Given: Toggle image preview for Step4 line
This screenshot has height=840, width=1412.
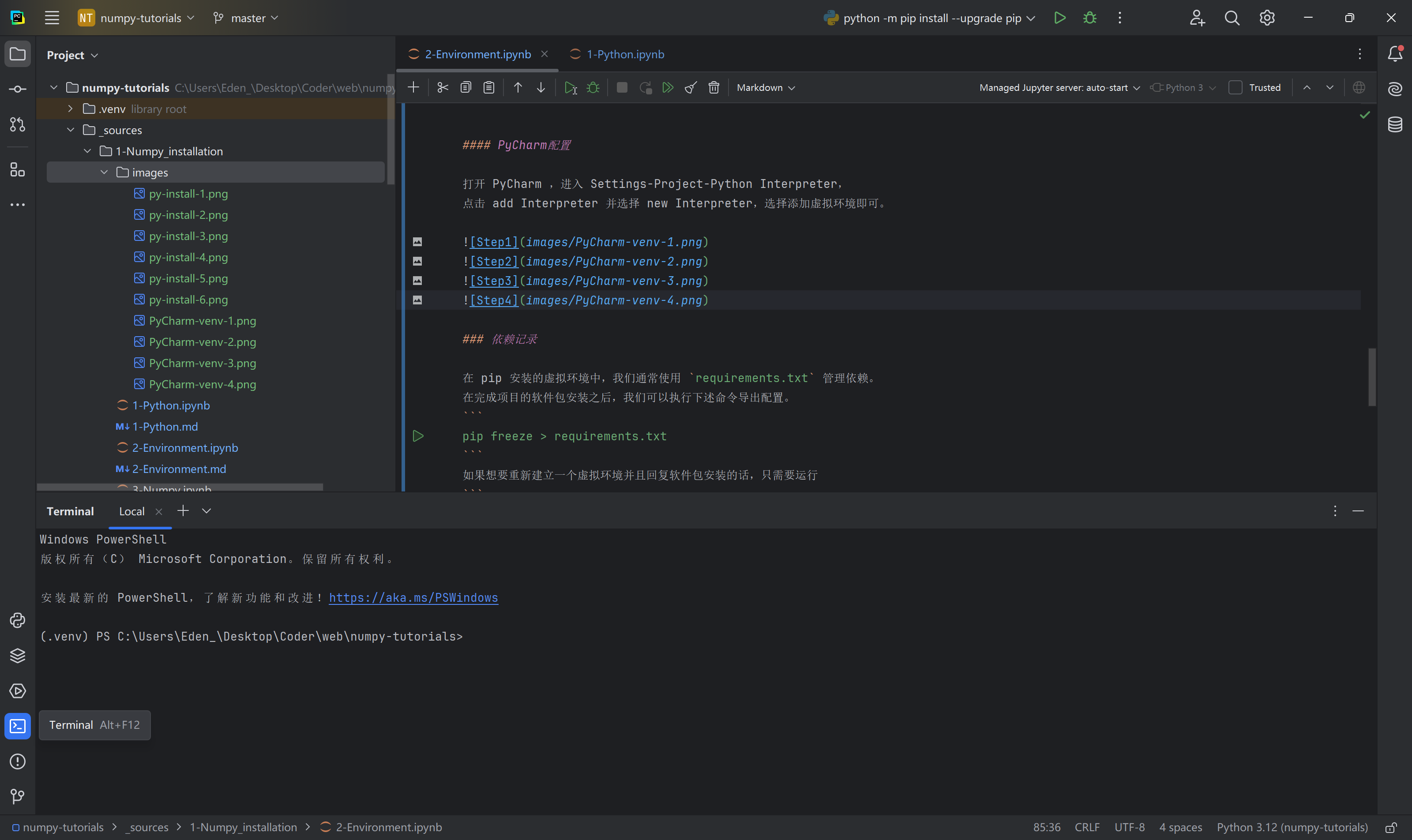Looking at the screenshot, I should [417, 300].
